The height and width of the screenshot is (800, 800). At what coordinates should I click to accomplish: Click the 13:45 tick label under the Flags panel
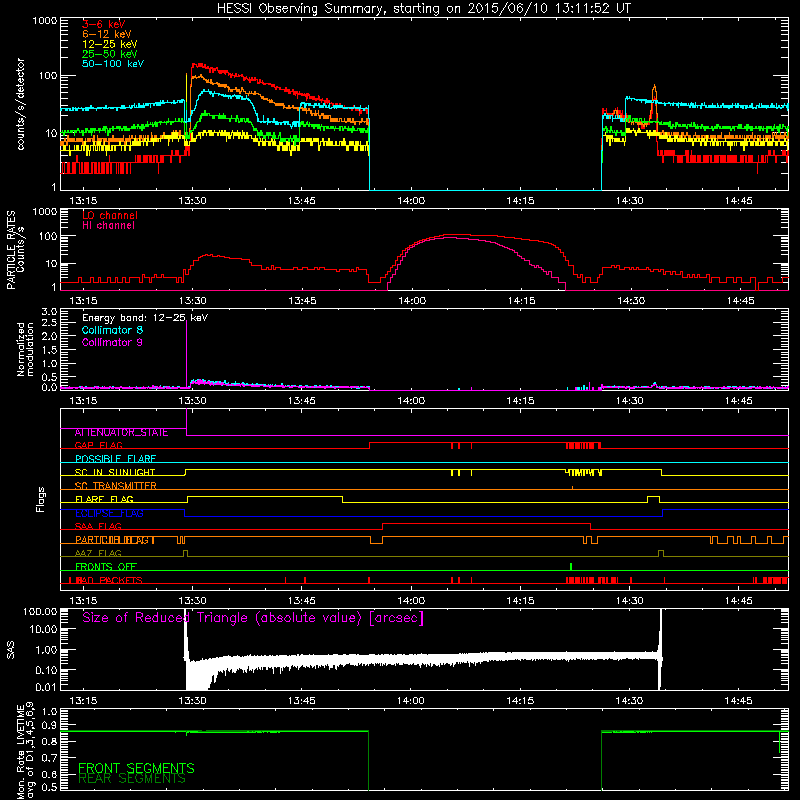(302, 601)
